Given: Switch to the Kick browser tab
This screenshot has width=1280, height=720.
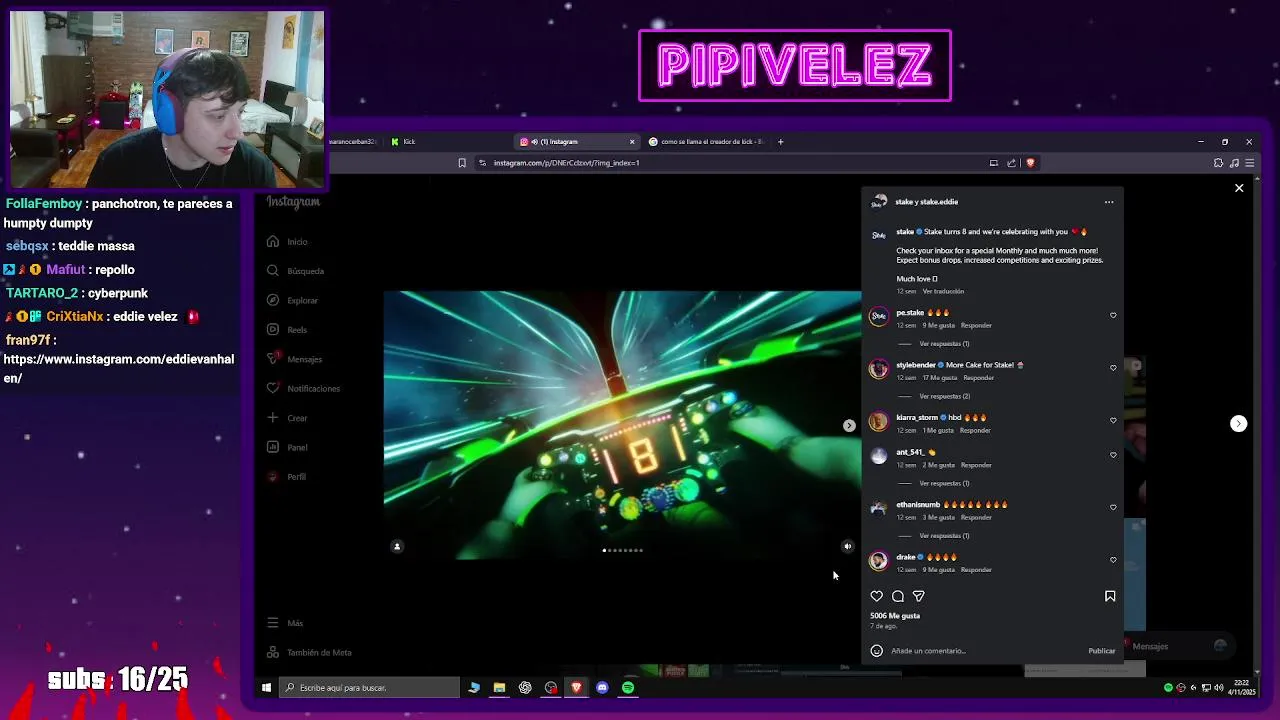Looking at the screenshot, I should (449, 142).
